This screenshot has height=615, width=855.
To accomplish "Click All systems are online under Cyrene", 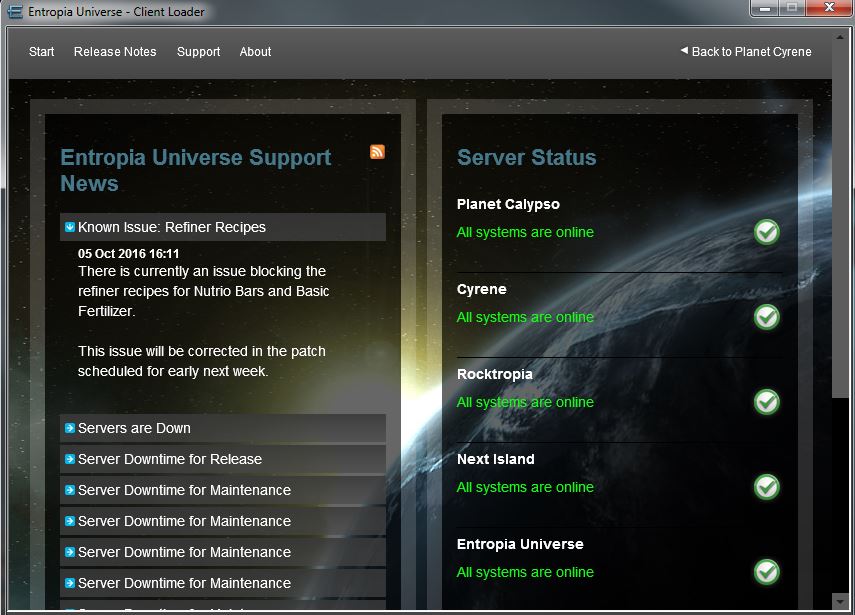I will pyautogui.click(x=525, y=317).
